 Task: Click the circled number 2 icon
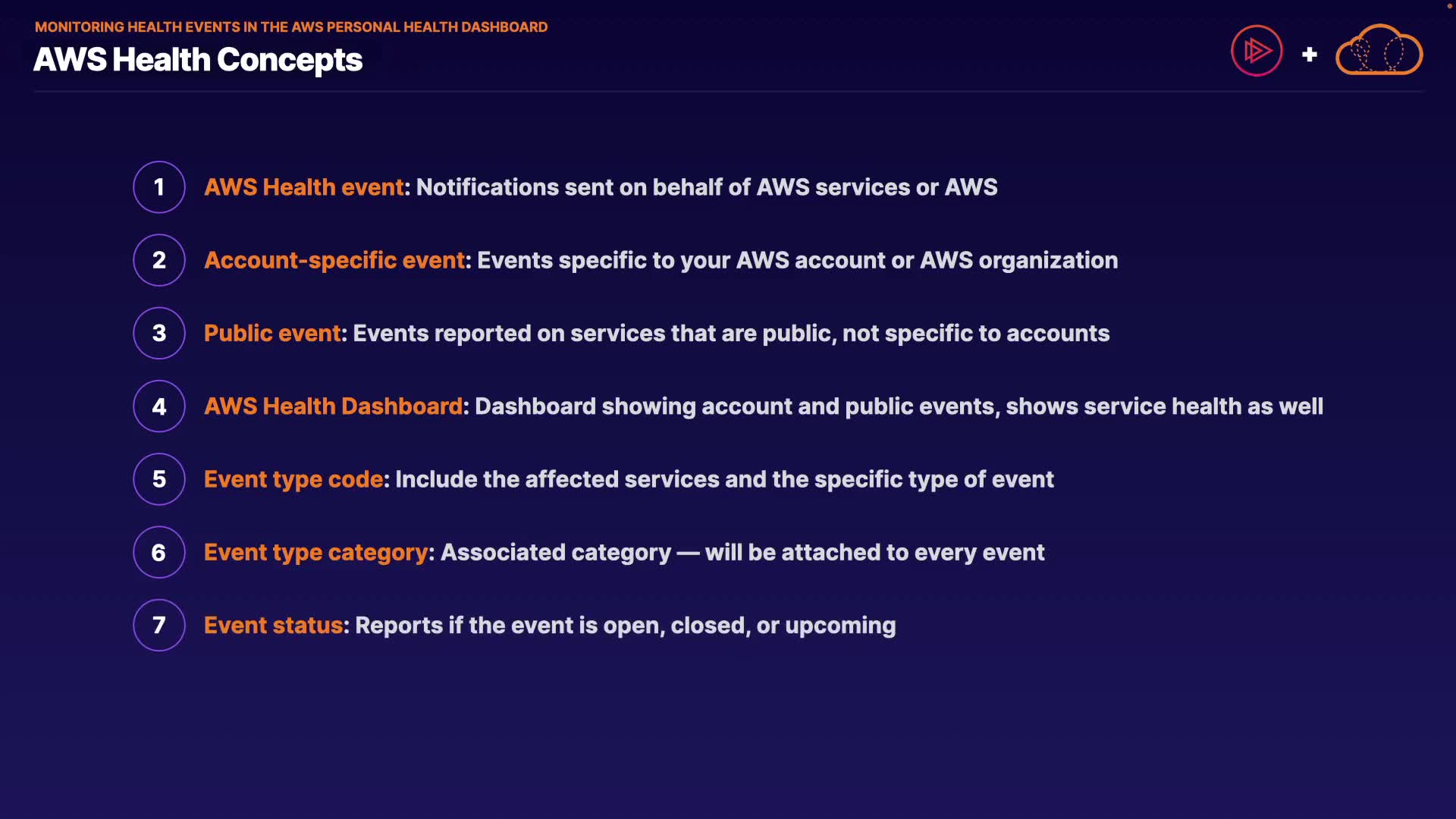(159, 260)
